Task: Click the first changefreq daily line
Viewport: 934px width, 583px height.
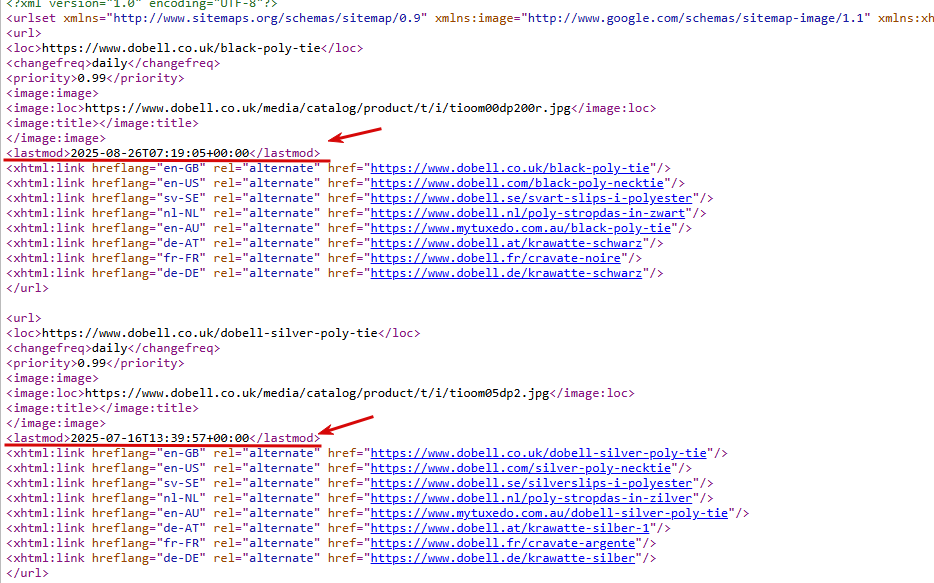Action: (113, 63)
